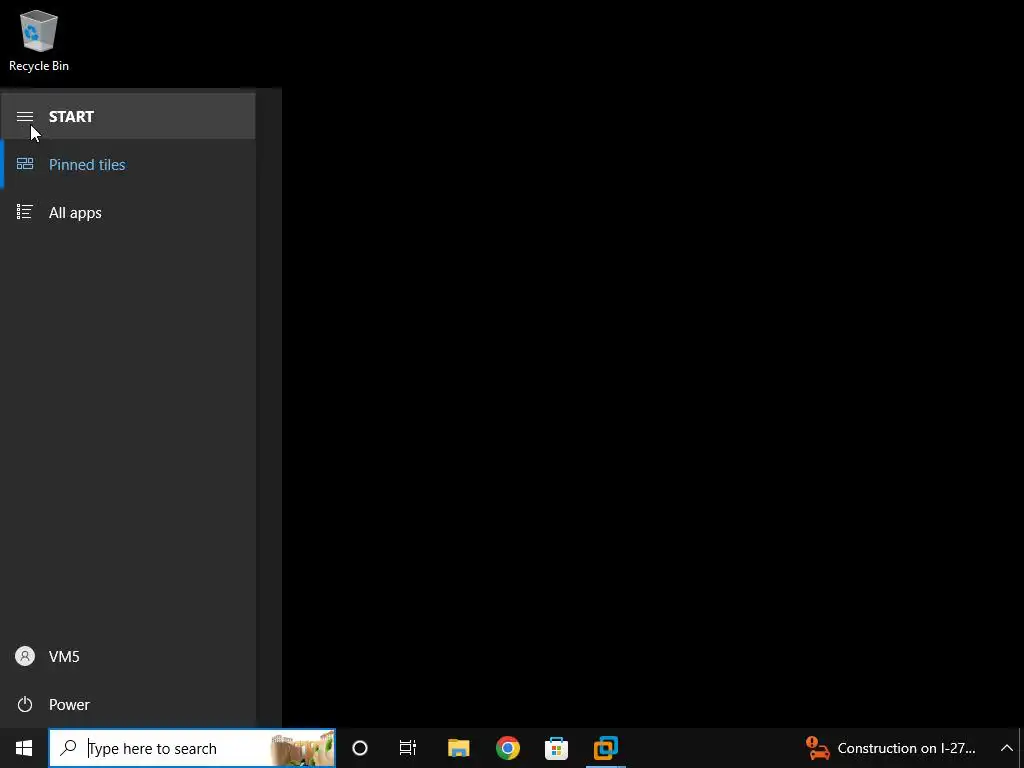Launch Google Chrome from taskbar
The height and width of the screenshot is (768, 1024).
click(507, 748)
